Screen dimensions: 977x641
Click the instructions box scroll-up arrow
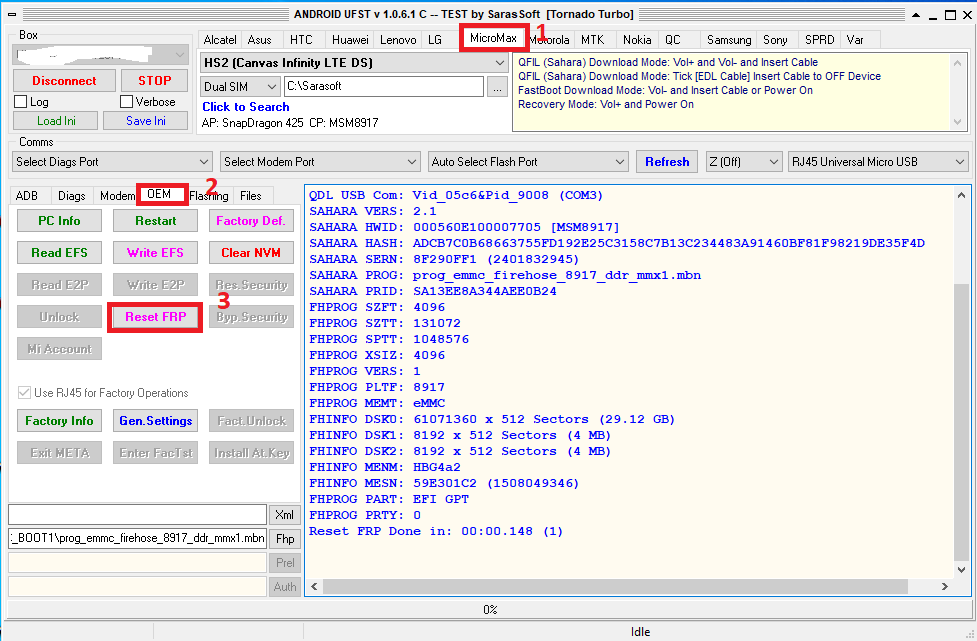pos(958,62)
